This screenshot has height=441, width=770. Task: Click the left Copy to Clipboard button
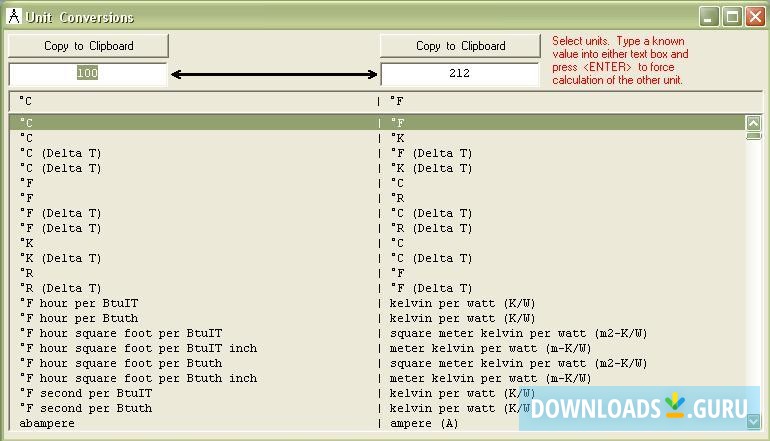[x=88, y=46]
